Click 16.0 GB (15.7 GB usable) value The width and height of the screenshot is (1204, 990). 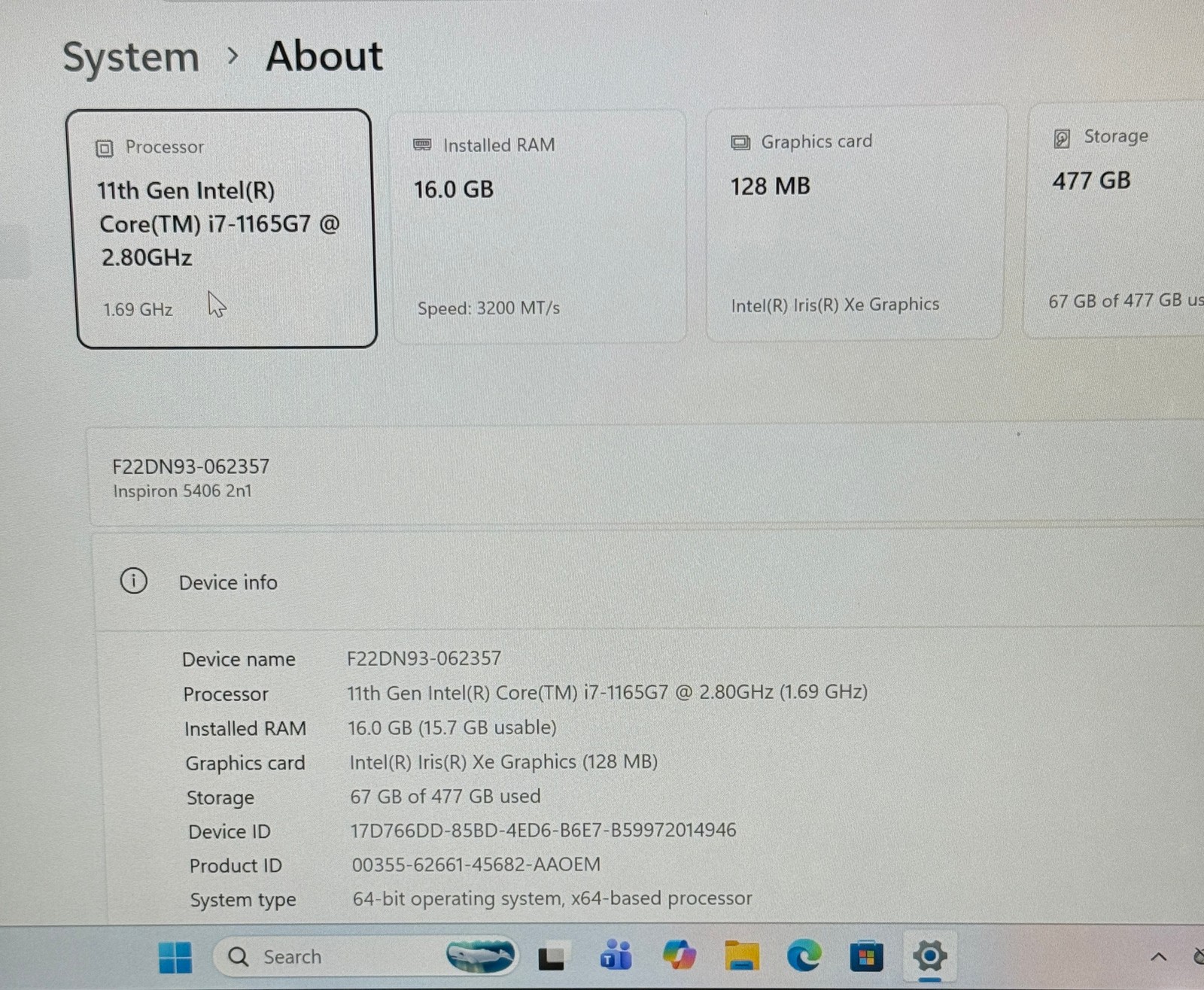tap(452, 727)
